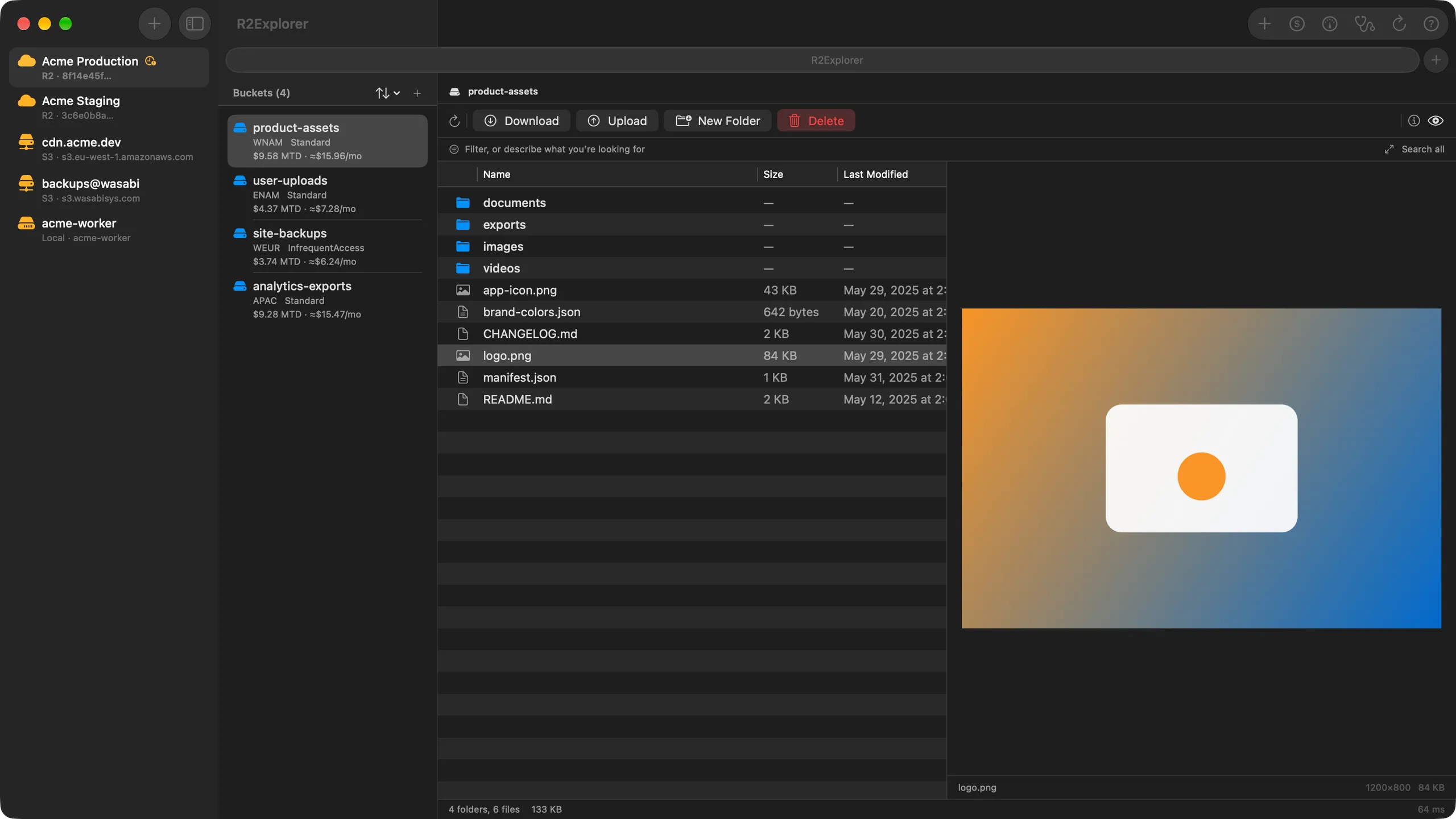The height and width of the screenshot is (819, 1456).
Task: Click the filter search input field
Action: click(910, 149)
